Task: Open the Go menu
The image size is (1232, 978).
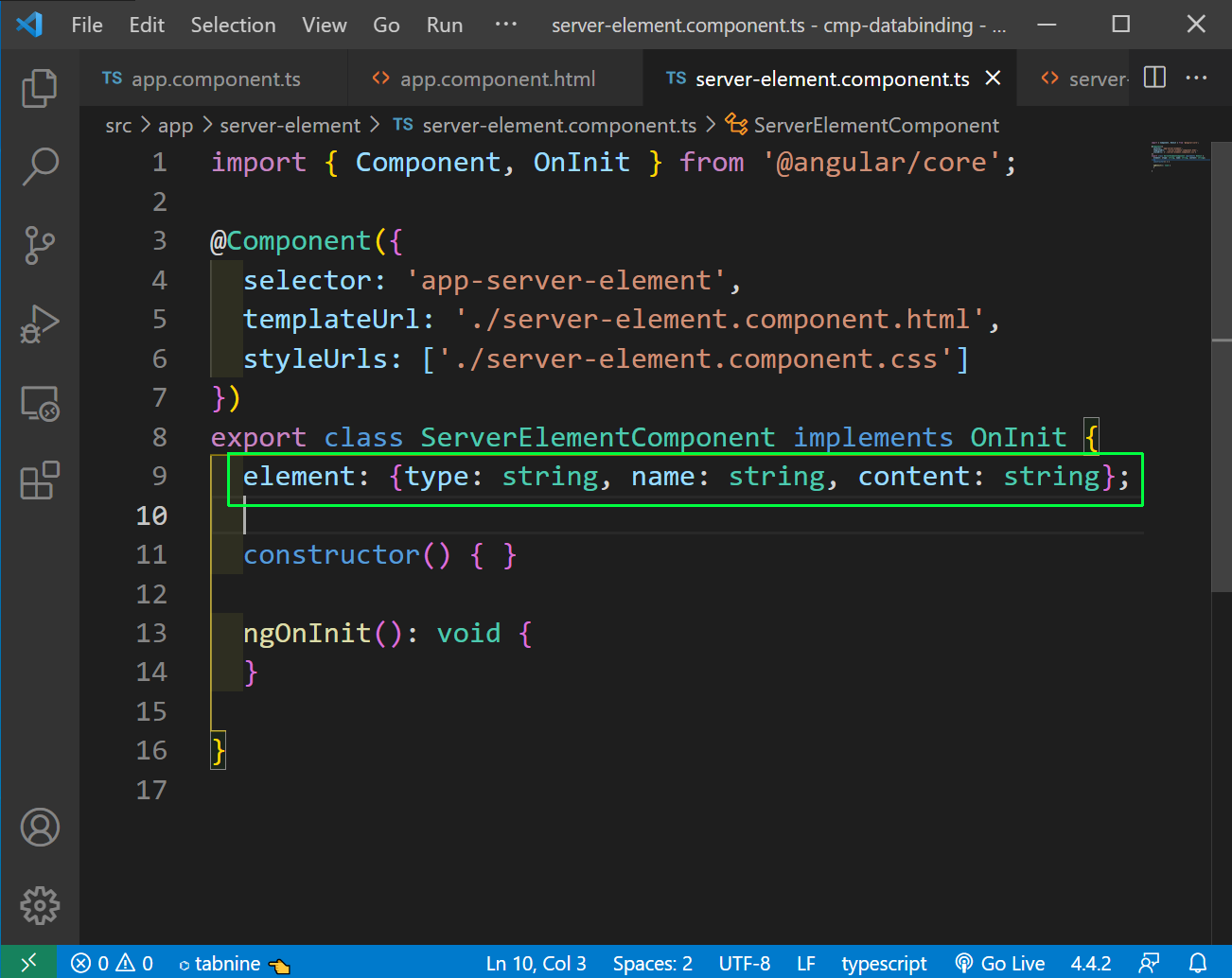Action: pos(386,25)
